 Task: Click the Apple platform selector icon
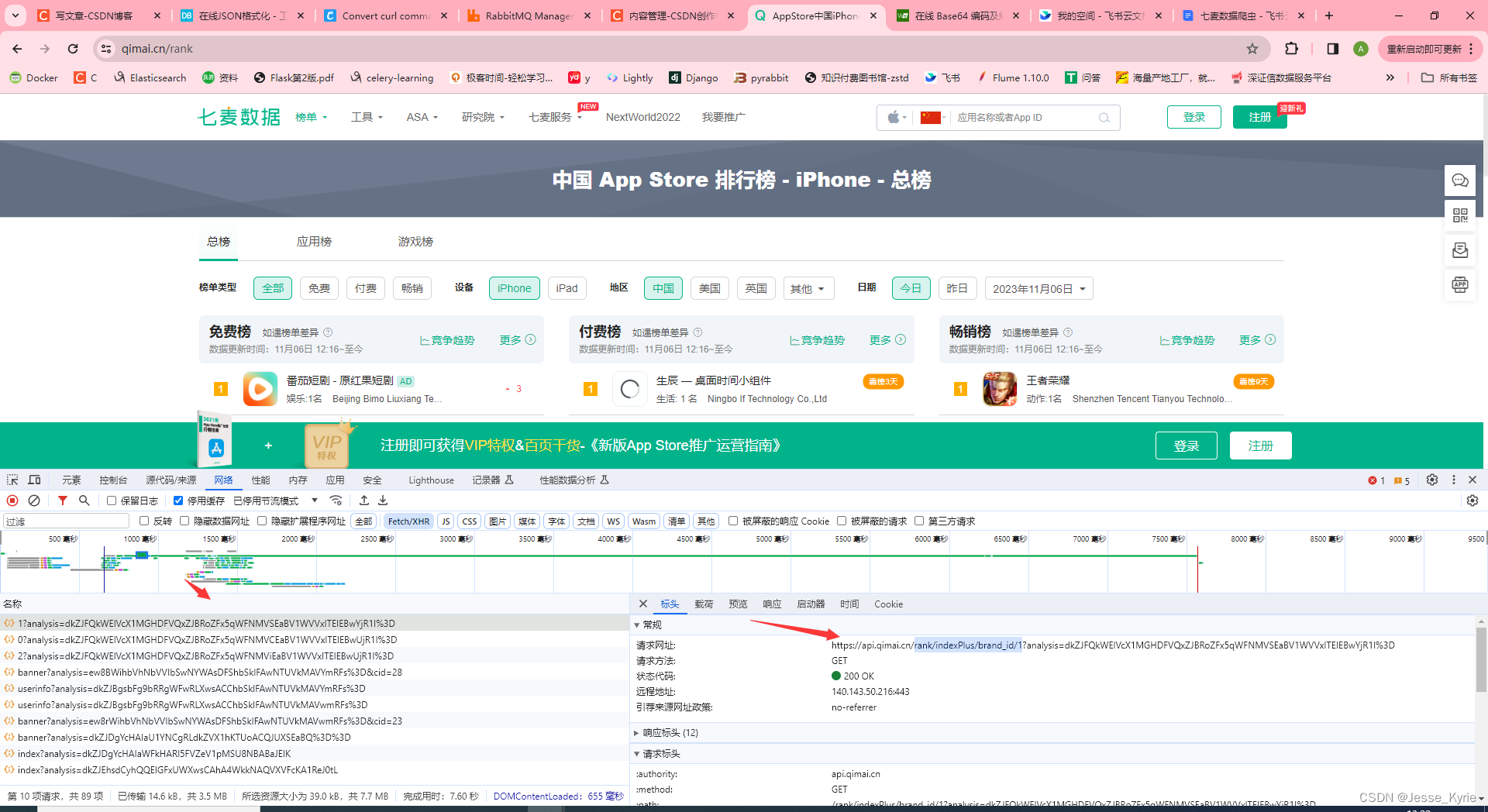click(897, 118)
